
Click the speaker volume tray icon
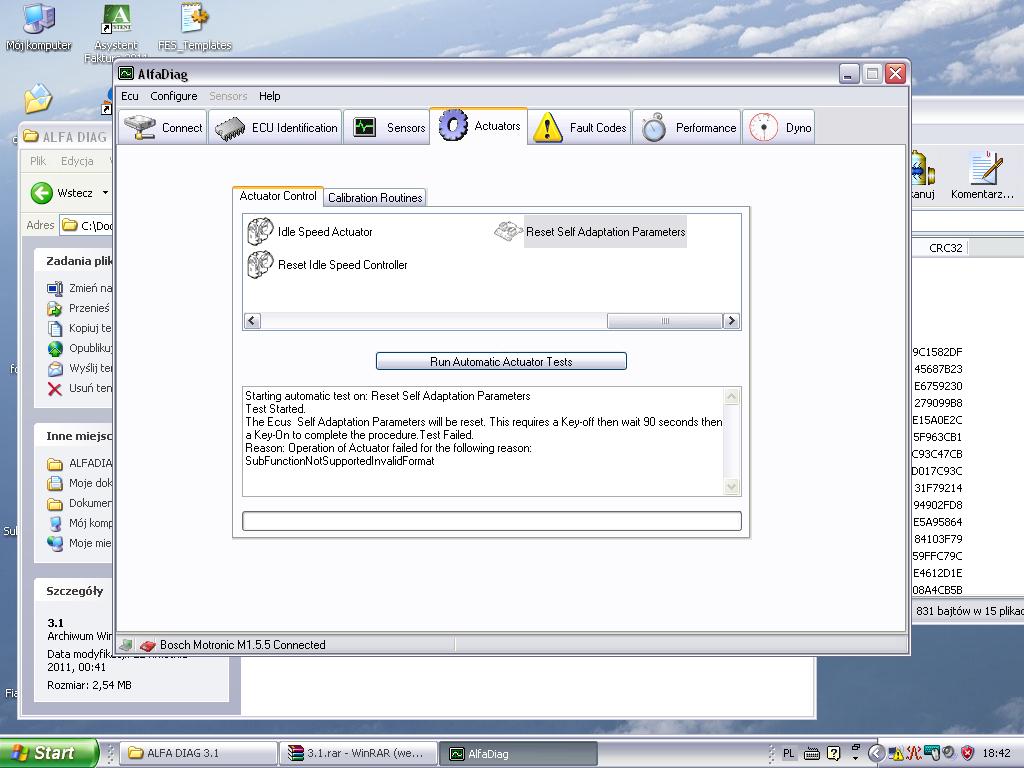tap(950, 753)
